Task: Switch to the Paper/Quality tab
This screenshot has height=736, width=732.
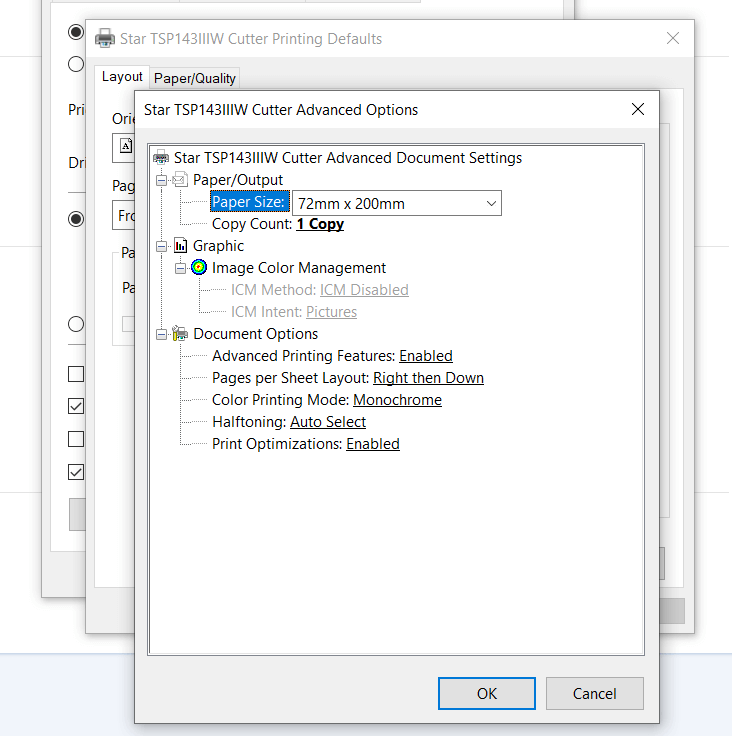Action: pos(194,78)
